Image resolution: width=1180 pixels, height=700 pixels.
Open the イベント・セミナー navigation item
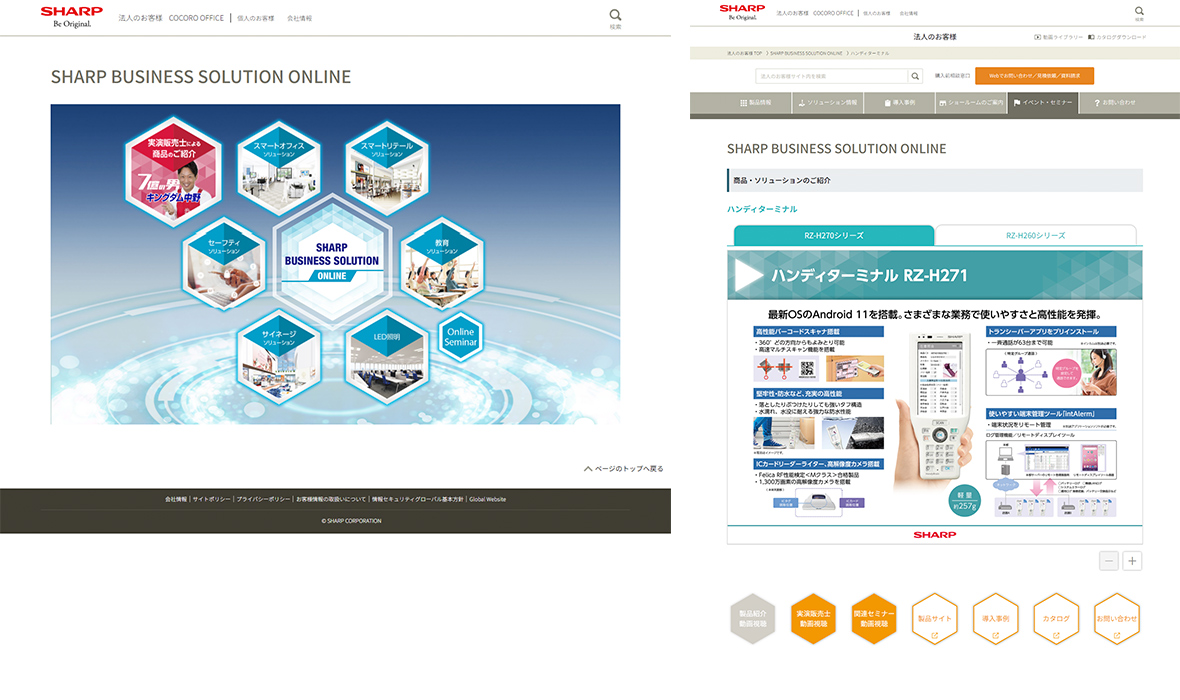pos(1042,102)
